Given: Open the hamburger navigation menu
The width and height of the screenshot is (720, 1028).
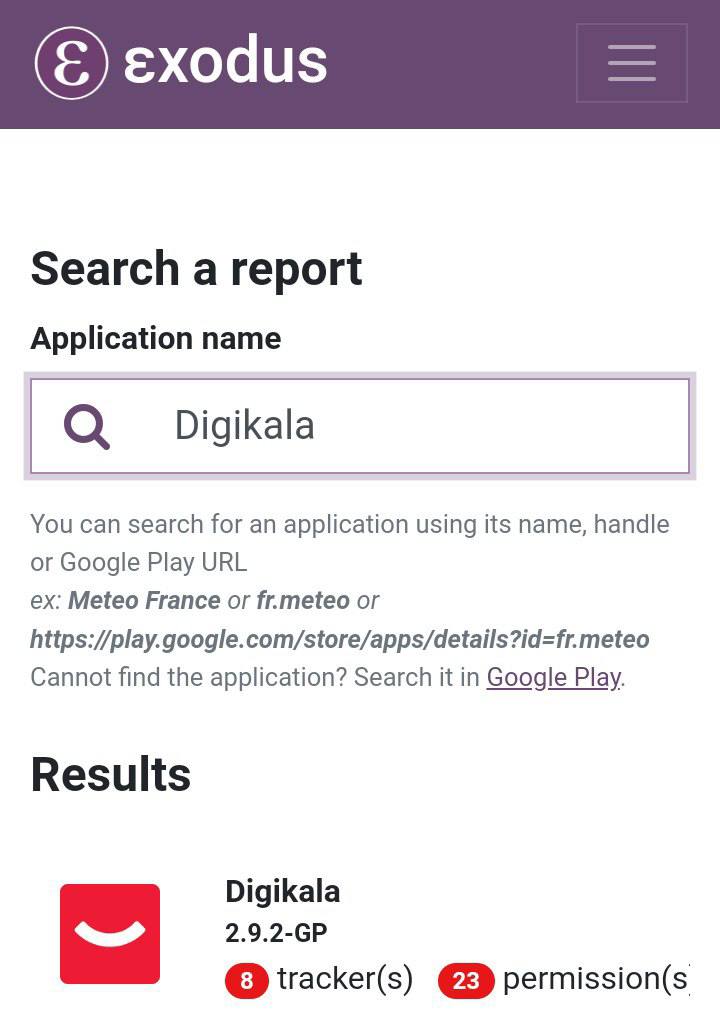Looking at the screenshot, I should click(631, 63).
